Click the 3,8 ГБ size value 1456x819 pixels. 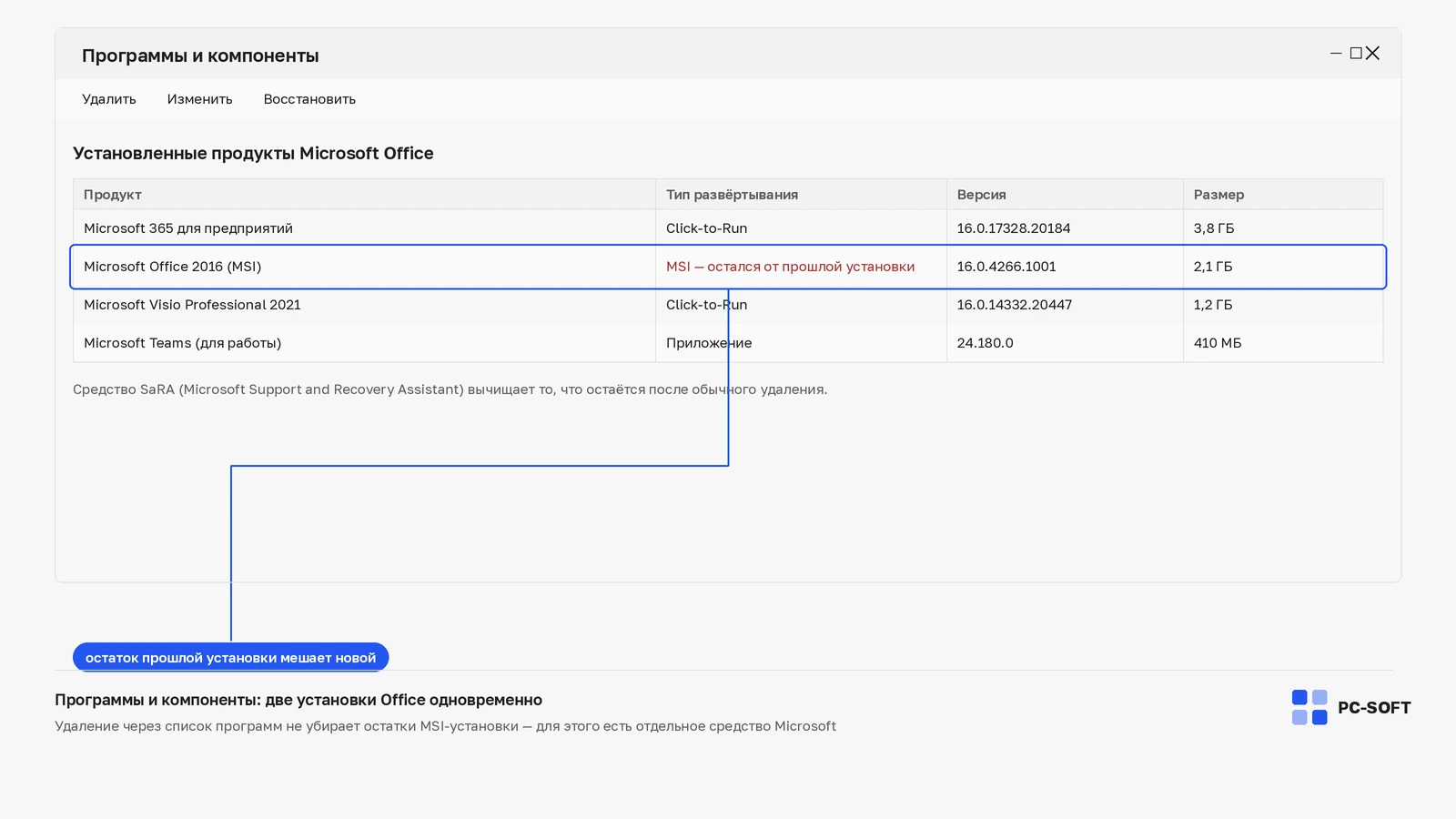pos(1214,228)
